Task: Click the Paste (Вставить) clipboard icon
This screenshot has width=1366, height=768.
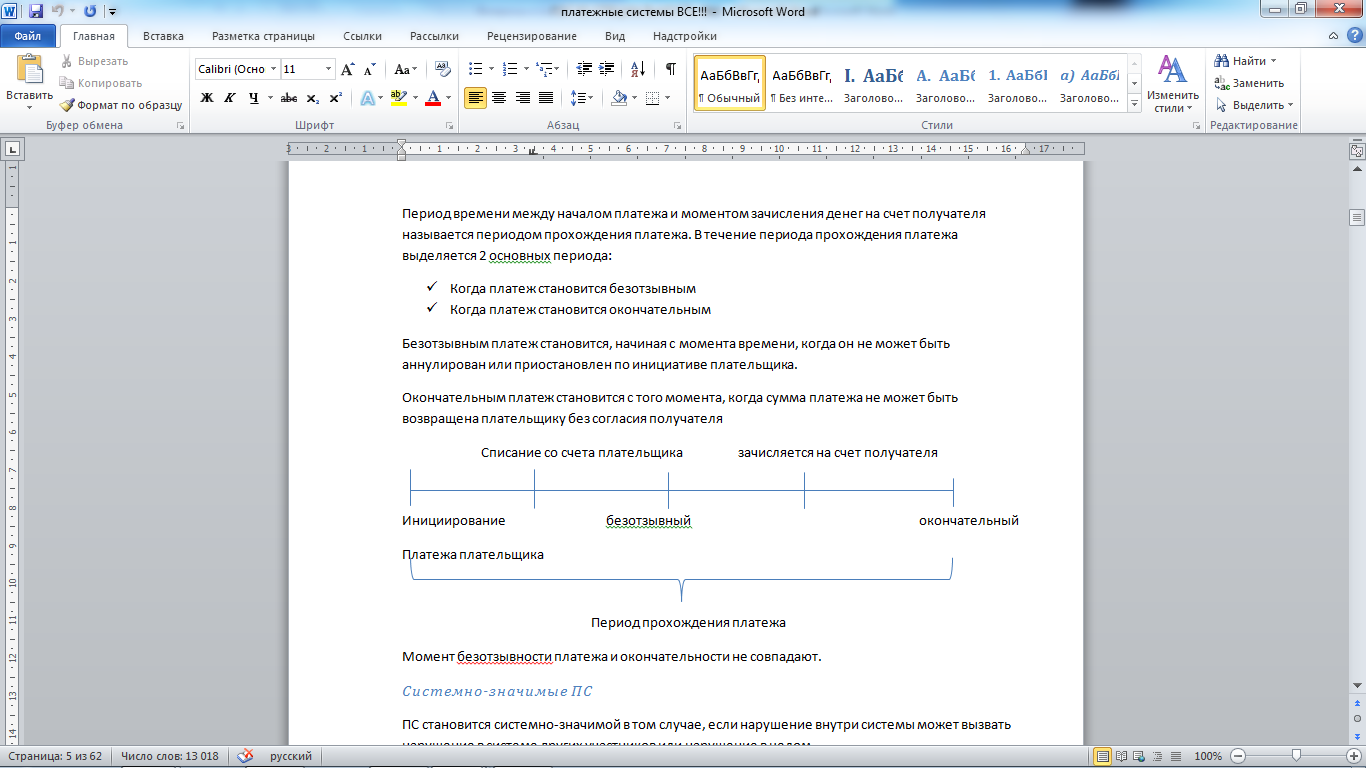Action: pyautogui.click(x=30, y=70)
